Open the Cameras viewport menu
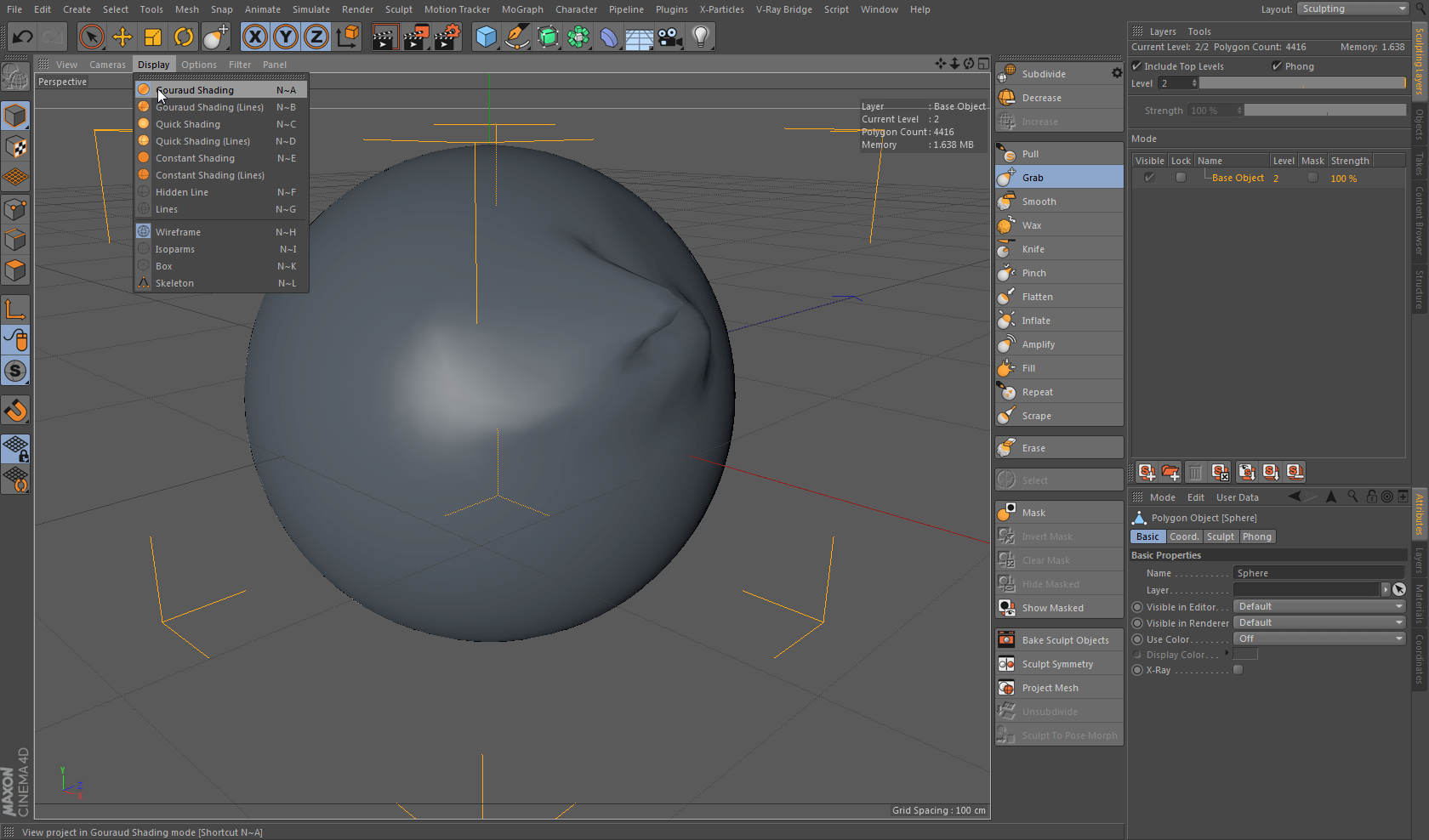 [x=107, y=65]
